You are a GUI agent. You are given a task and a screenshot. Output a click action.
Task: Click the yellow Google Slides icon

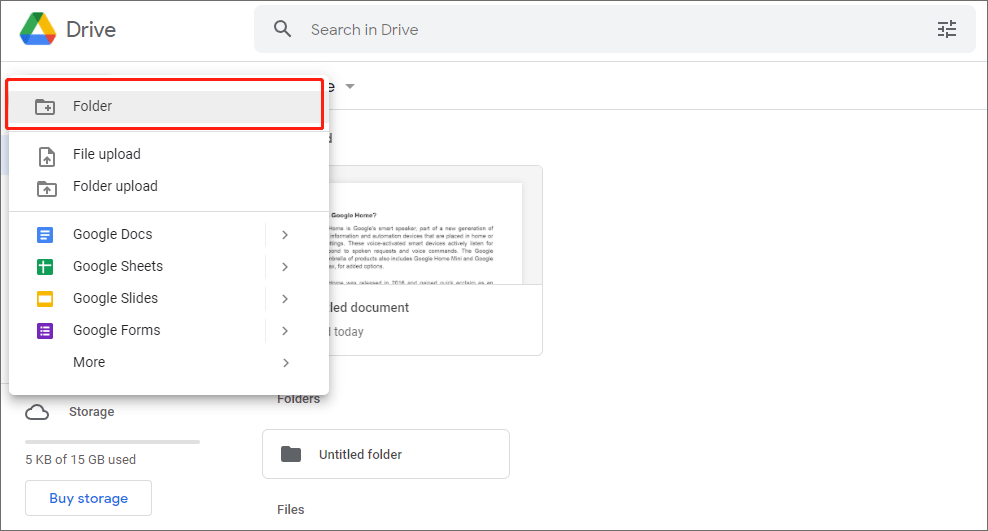pyautogui.click(x=45, y=299)
